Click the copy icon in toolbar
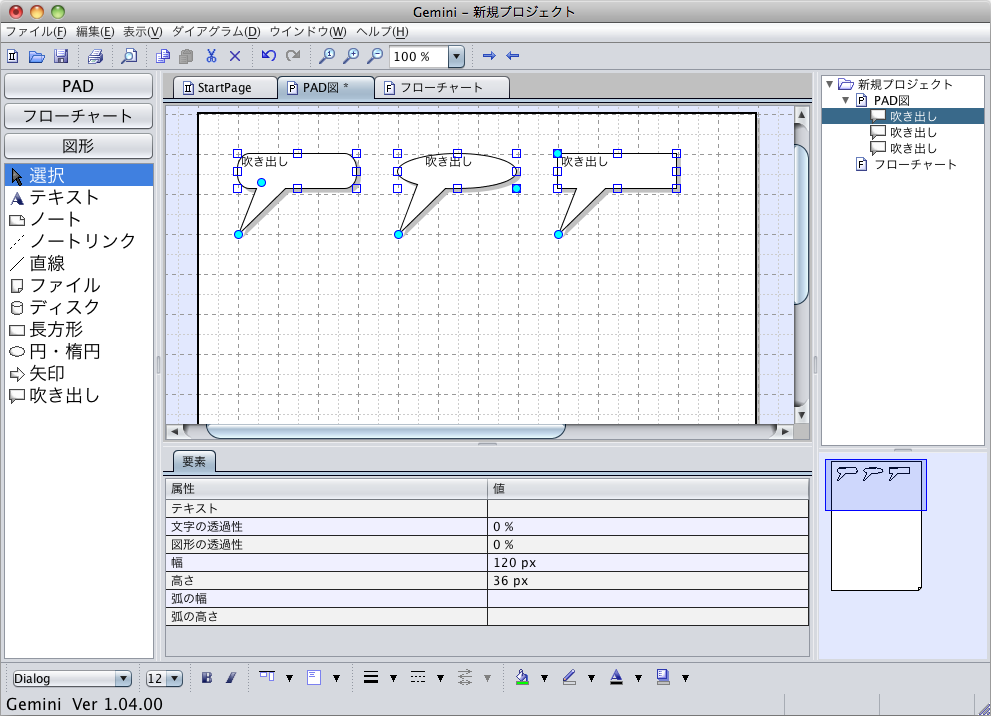This screenshot has width=991, height=716. pos(162,56)
